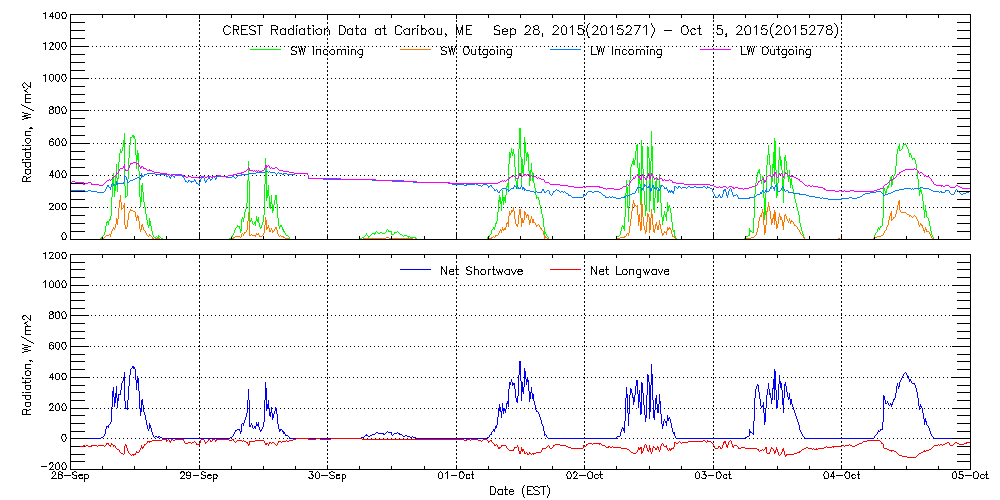Viewport: 1000px width, 500px height.
Task: Select the 'LW Outgoing' legend label
Action: 775,51
